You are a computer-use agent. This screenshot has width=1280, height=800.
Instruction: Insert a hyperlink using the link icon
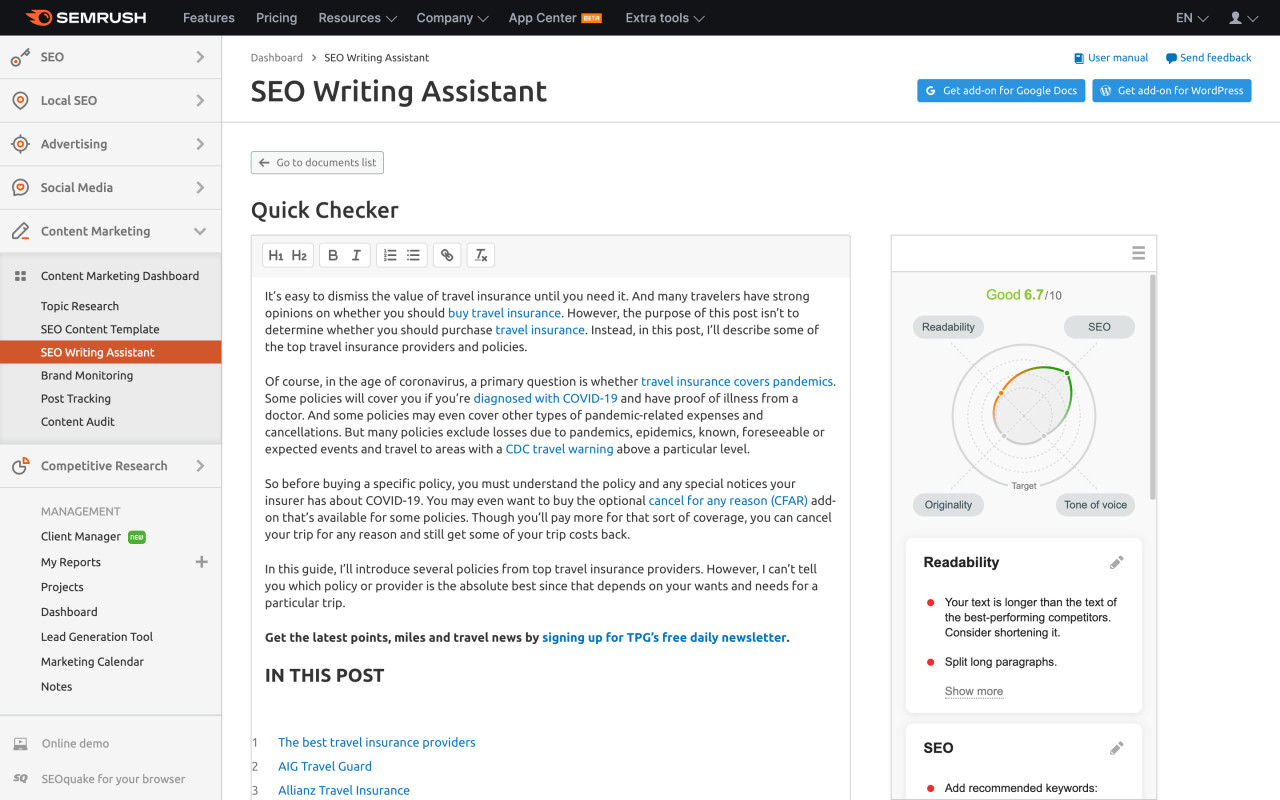click(x=447, y=255)
